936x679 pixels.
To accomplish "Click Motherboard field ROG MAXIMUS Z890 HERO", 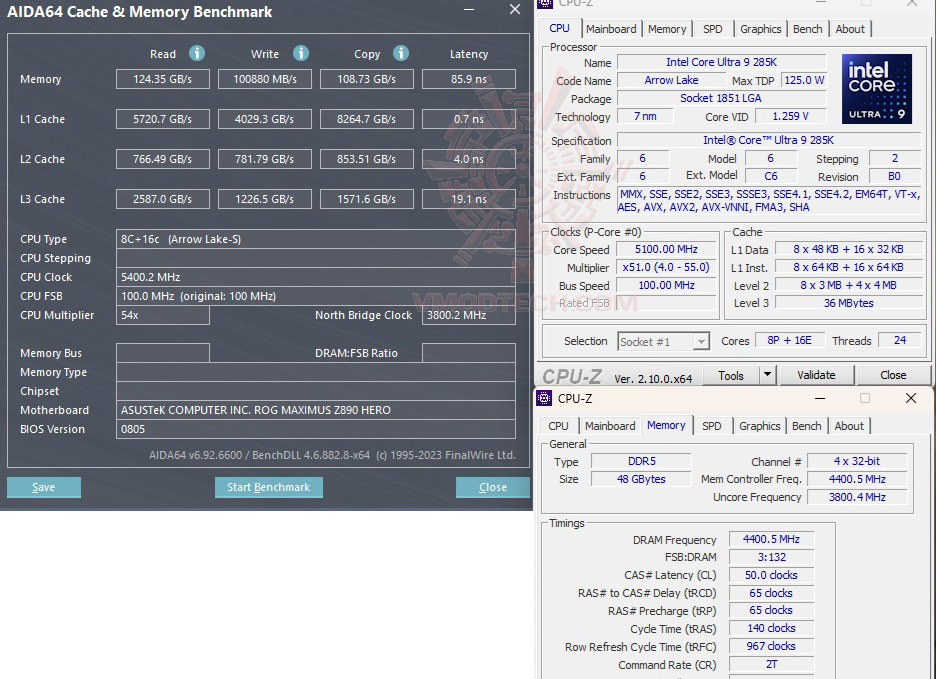I will pos(316,410).
